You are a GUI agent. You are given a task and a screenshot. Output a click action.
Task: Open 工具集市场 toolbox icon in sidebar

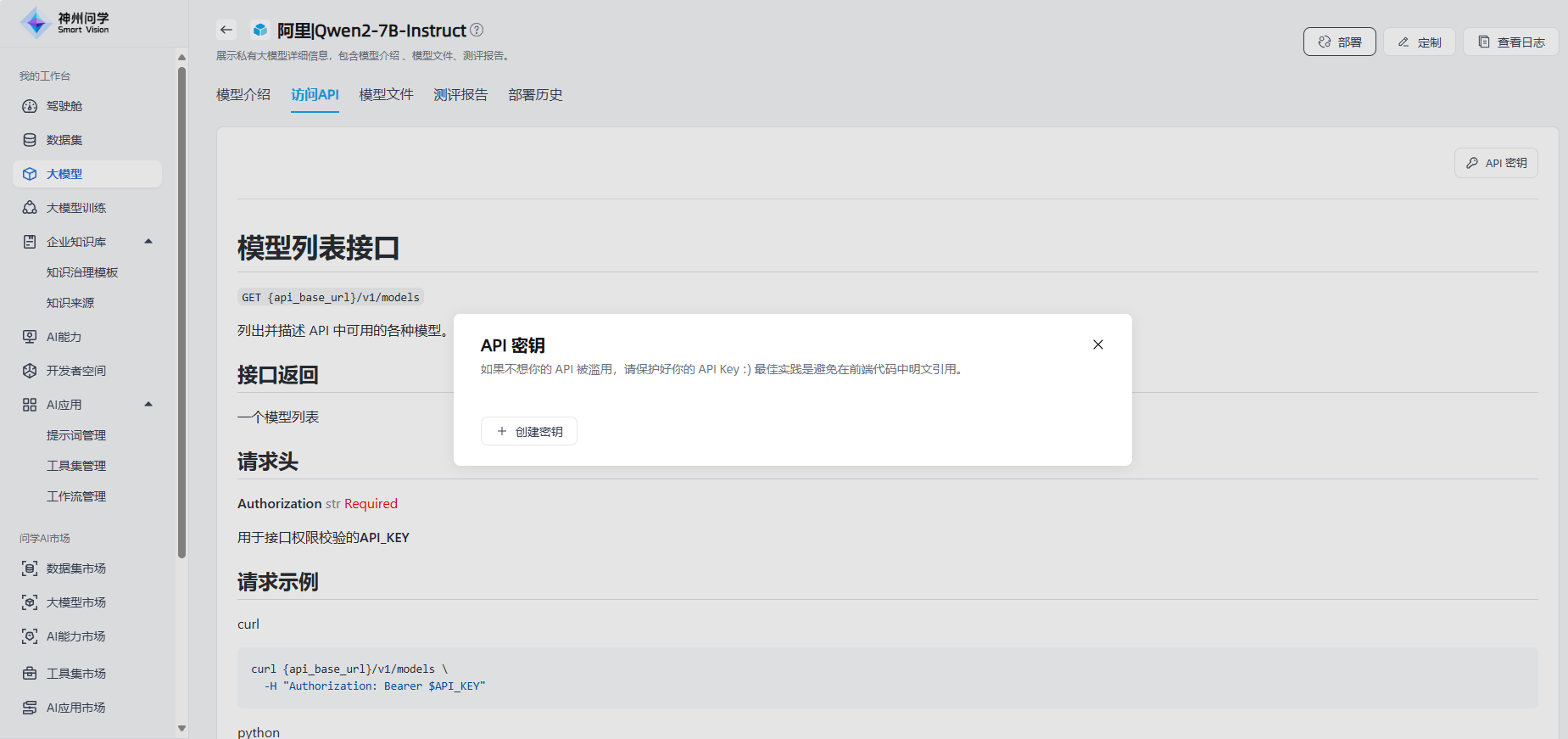(30, 674)
